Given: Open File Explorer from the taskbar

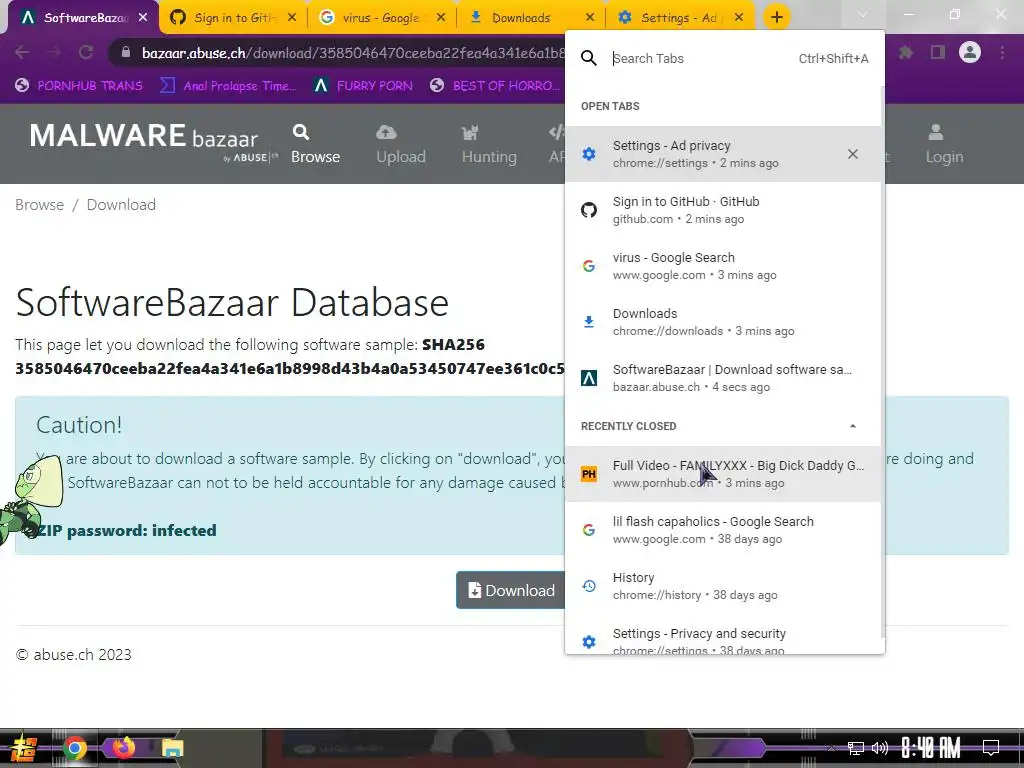Looking at the screenshot, I should point(172,748).
